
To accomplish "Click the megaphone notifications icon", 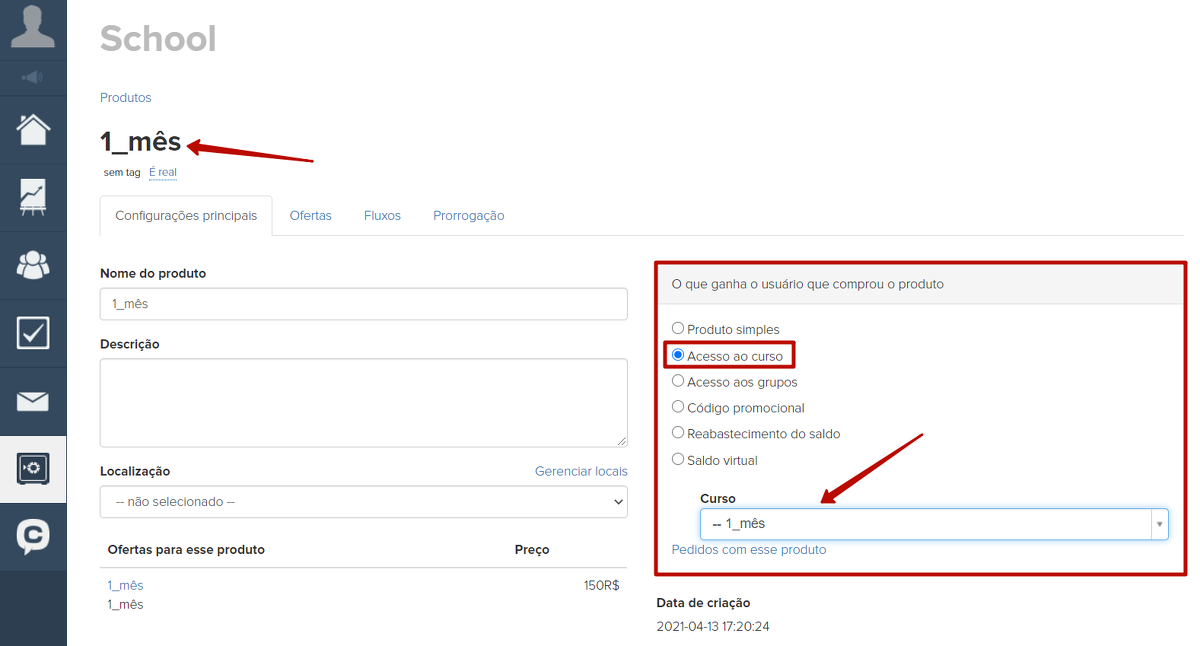I will click(33, 77).
